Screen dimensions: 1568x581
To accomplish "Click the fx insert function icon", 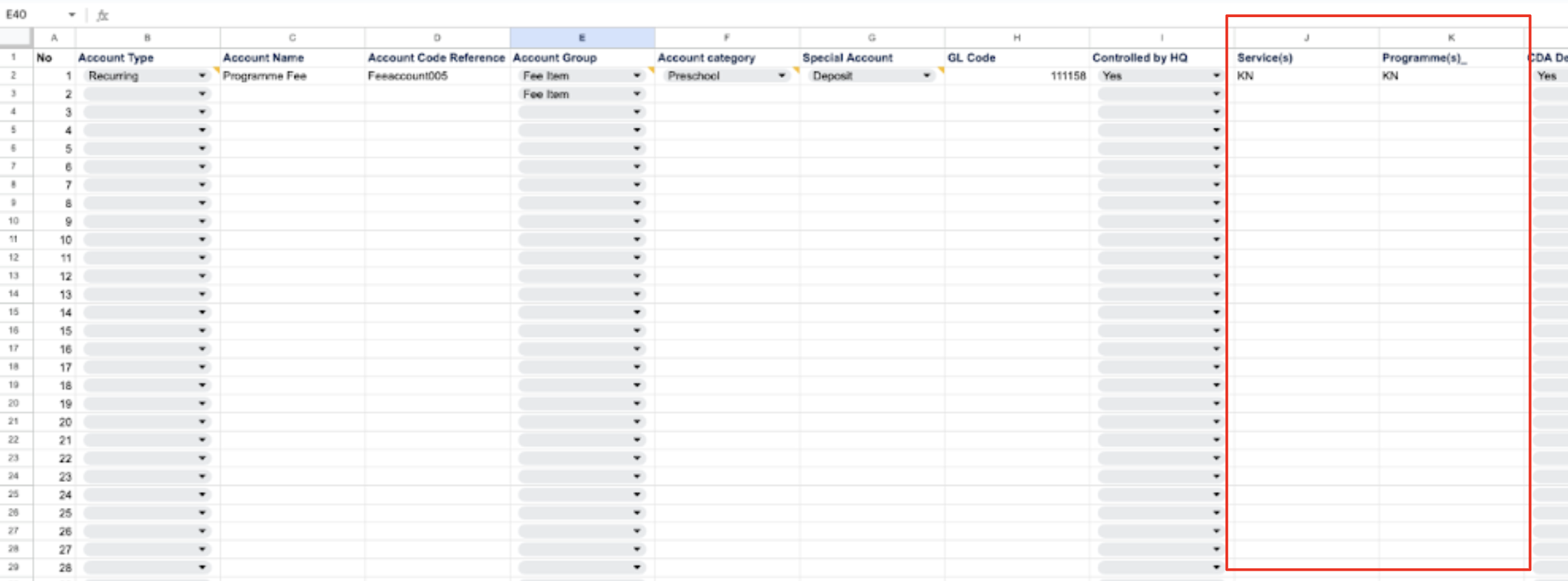I will [103, 15].
